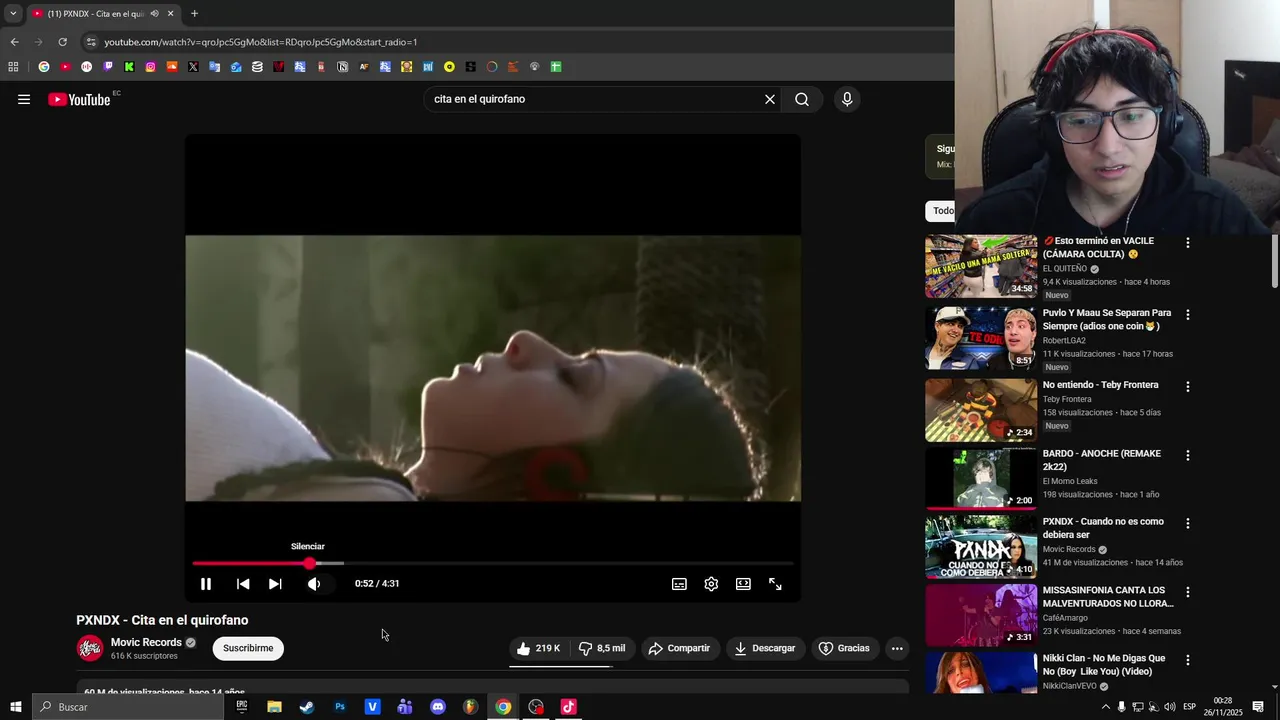Open options for 'BARDO - ANOCHE' video
Screen dimensions: 1280x720
click(x=1188, y=455)
